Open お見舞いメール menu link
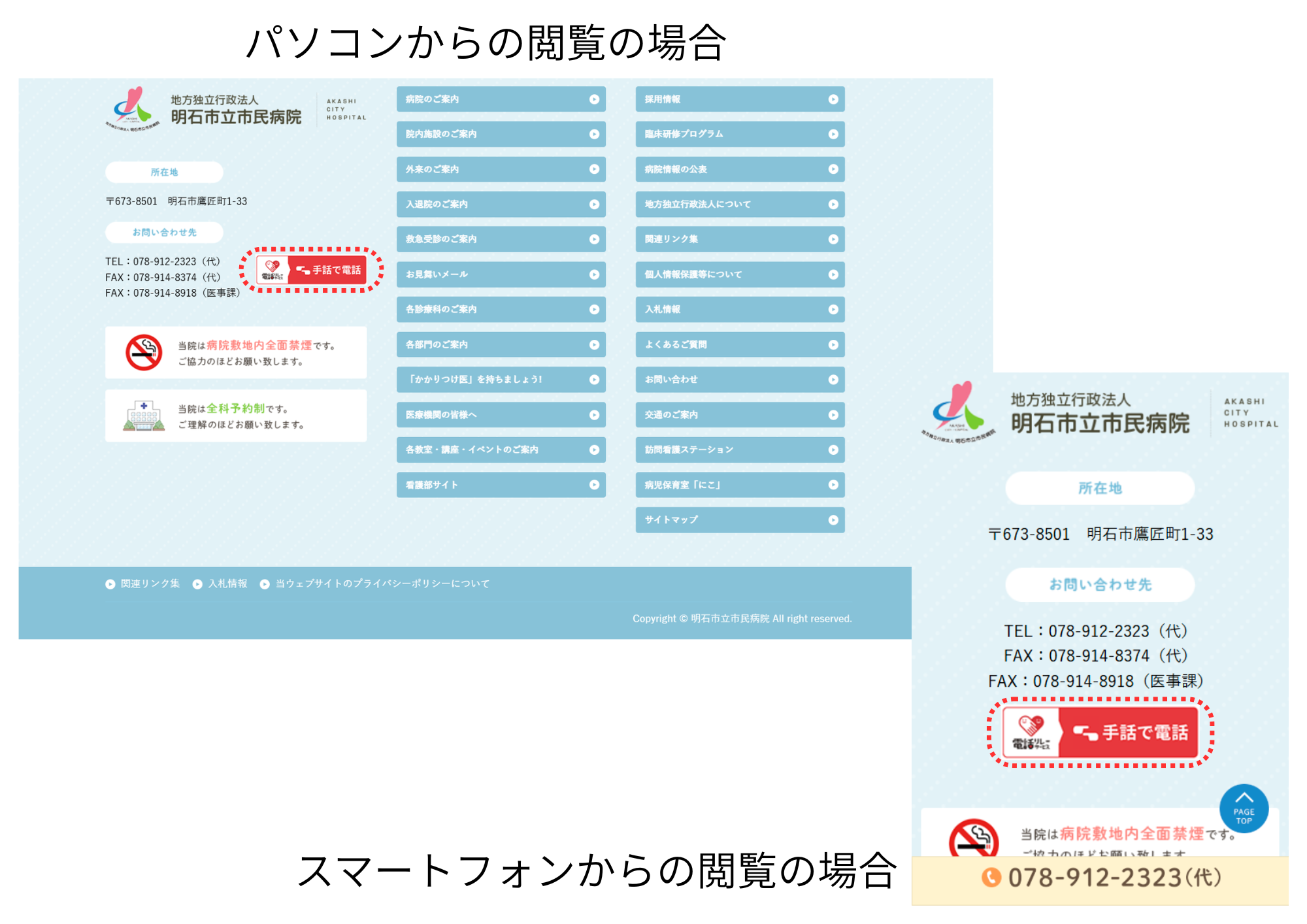The image size is (1307, 924). point(501,274)
